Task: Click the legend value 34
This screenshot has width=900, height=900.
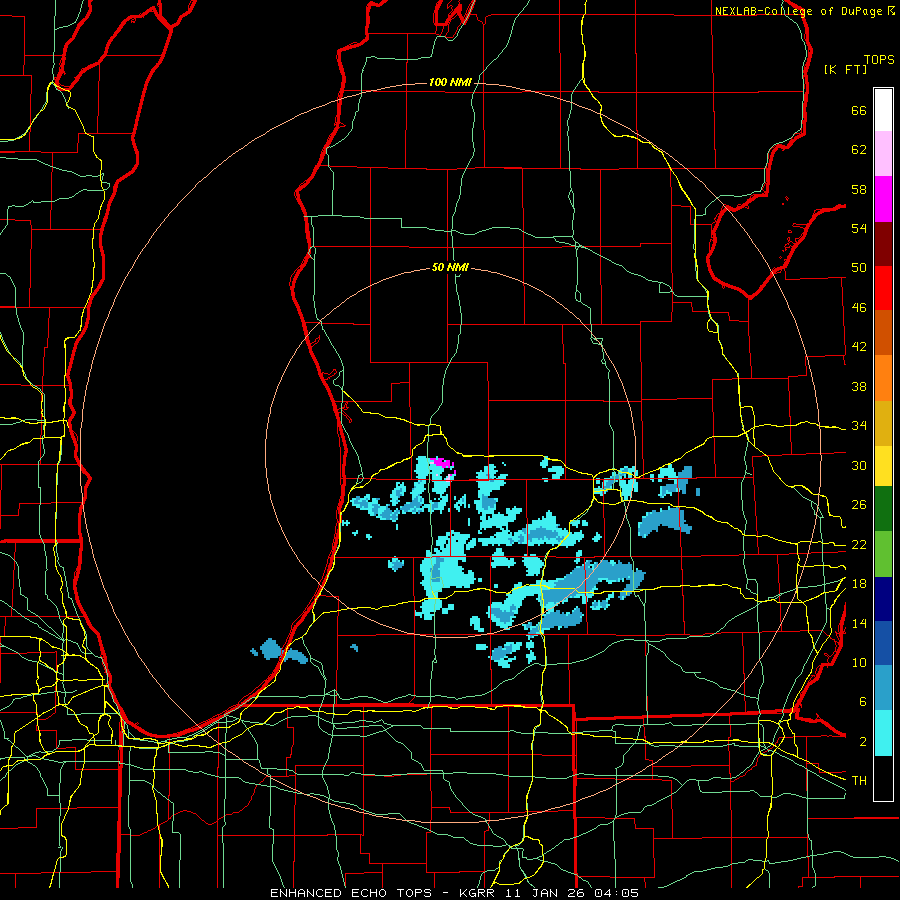Action: pos(859,425)
